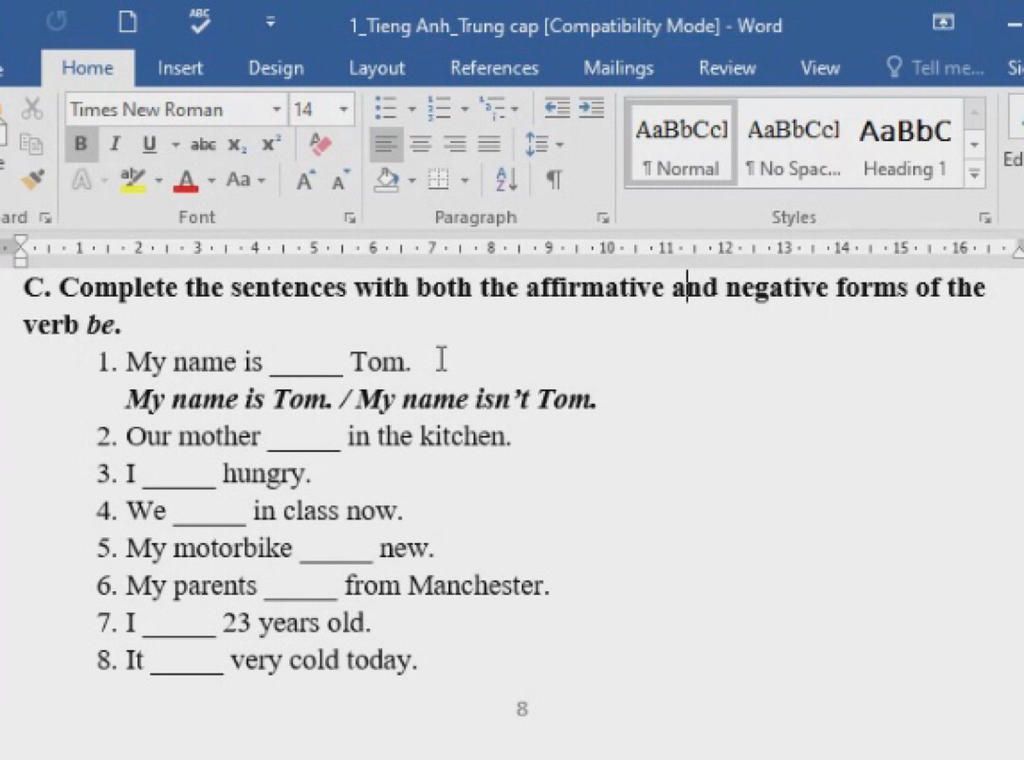
Task: Open Styles pane dialog launcher
Action: pyautogui.click(x=985, y=217)
